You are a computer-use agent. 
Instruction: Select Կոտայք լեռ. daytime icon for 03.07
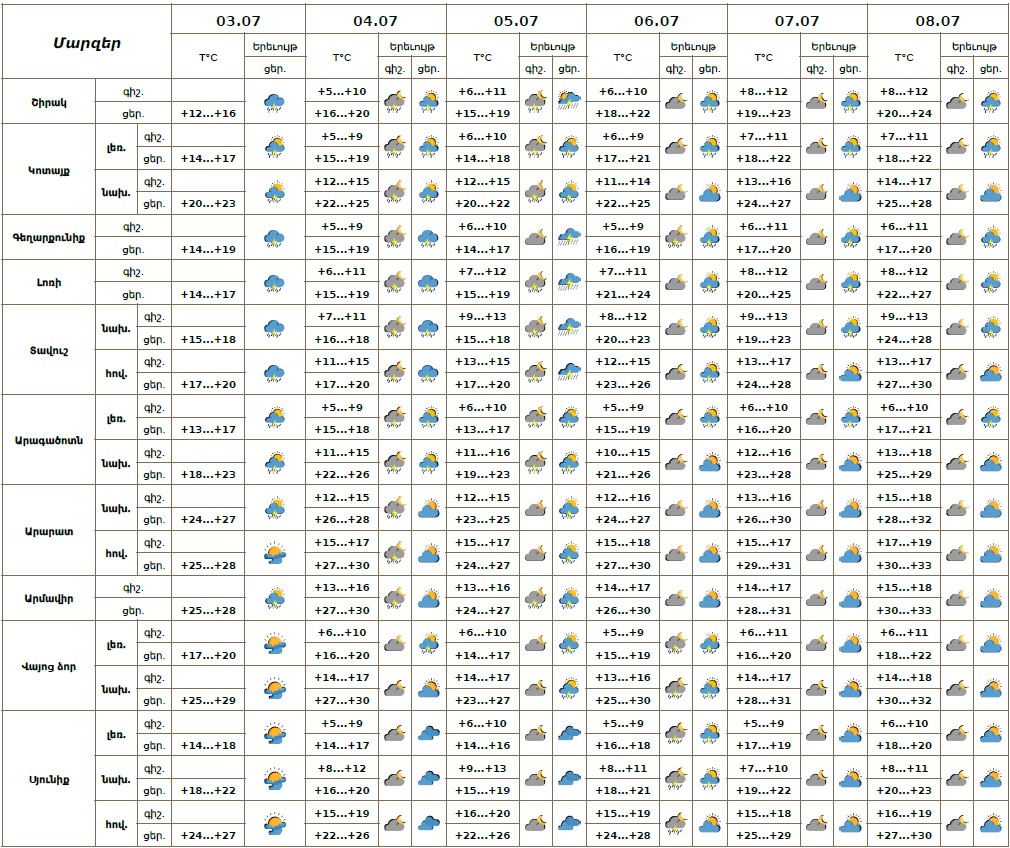tap(275, 147)
